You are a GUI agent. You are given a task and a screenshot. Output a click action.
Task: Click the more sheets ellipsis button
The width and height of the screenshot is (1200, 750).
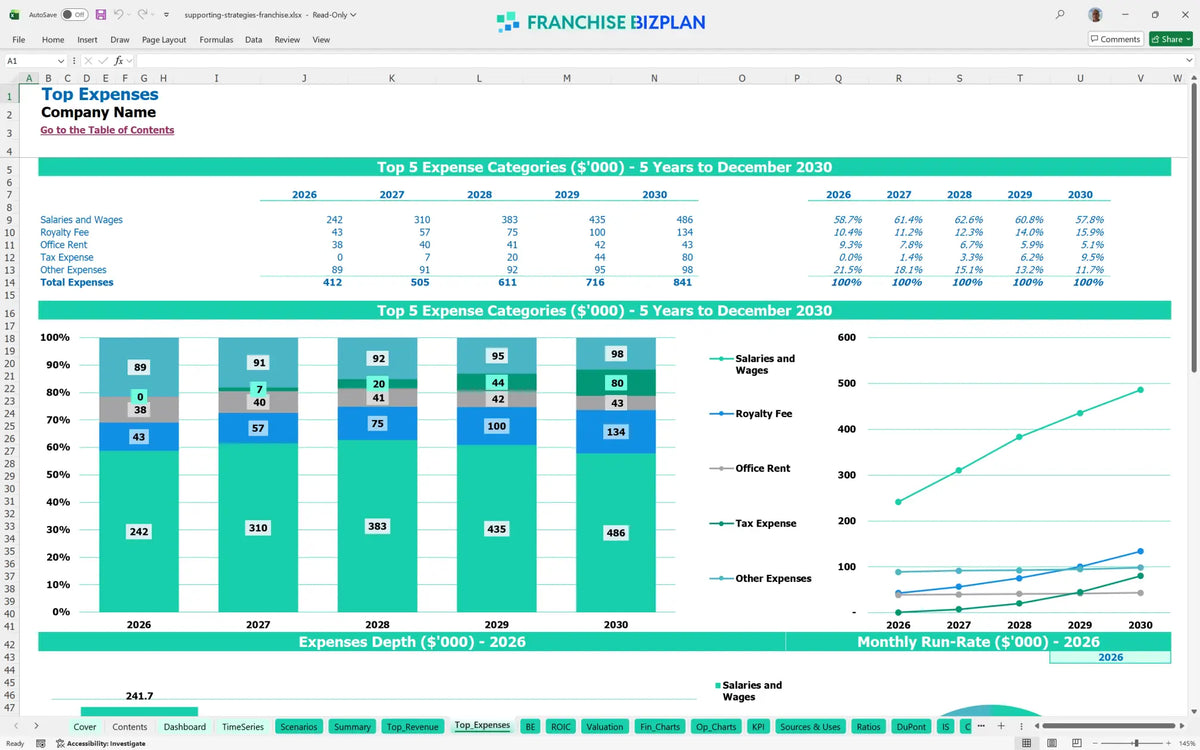click(981, 726)
